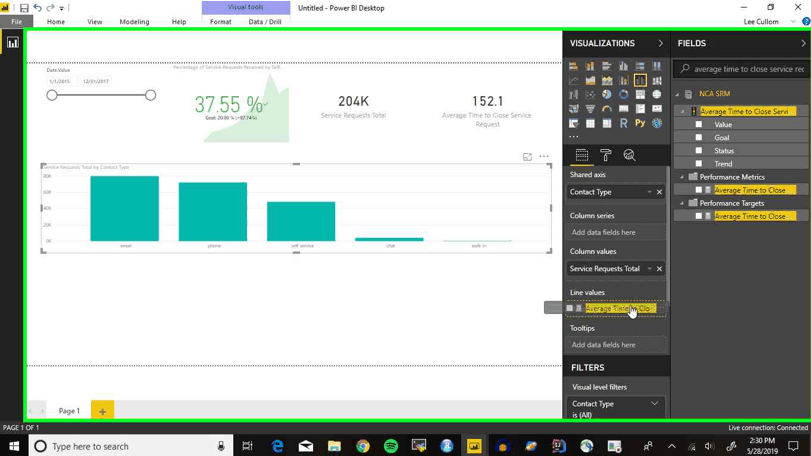Screen dimensions: 811x456
Task: Check the Goal field checkbox
Action: pos(699,137)
